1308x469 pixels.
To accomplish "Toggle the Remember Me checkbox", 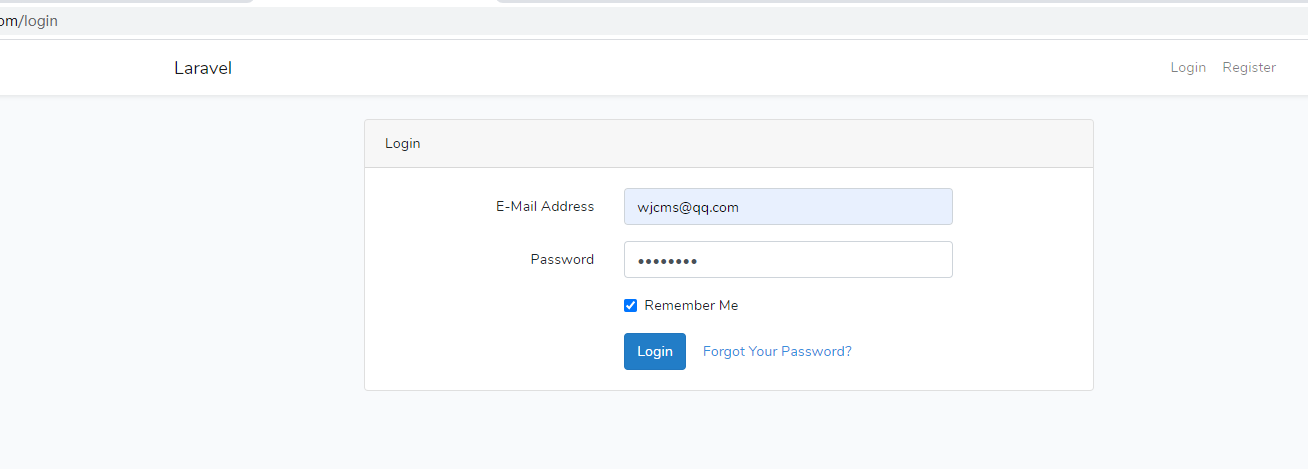I will (631, 306).
